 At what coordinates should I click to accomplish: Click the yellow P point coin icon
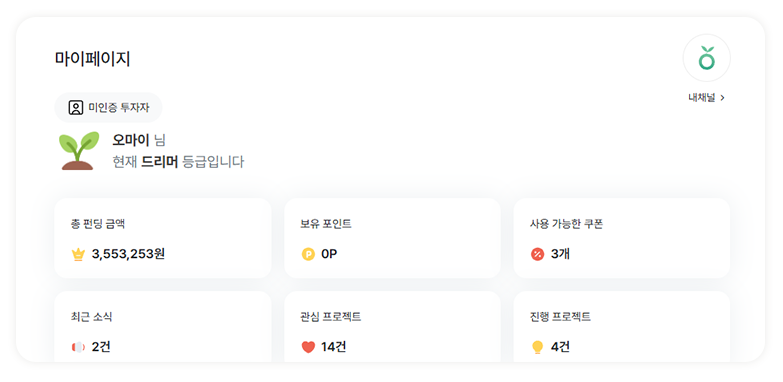point(308,255)
